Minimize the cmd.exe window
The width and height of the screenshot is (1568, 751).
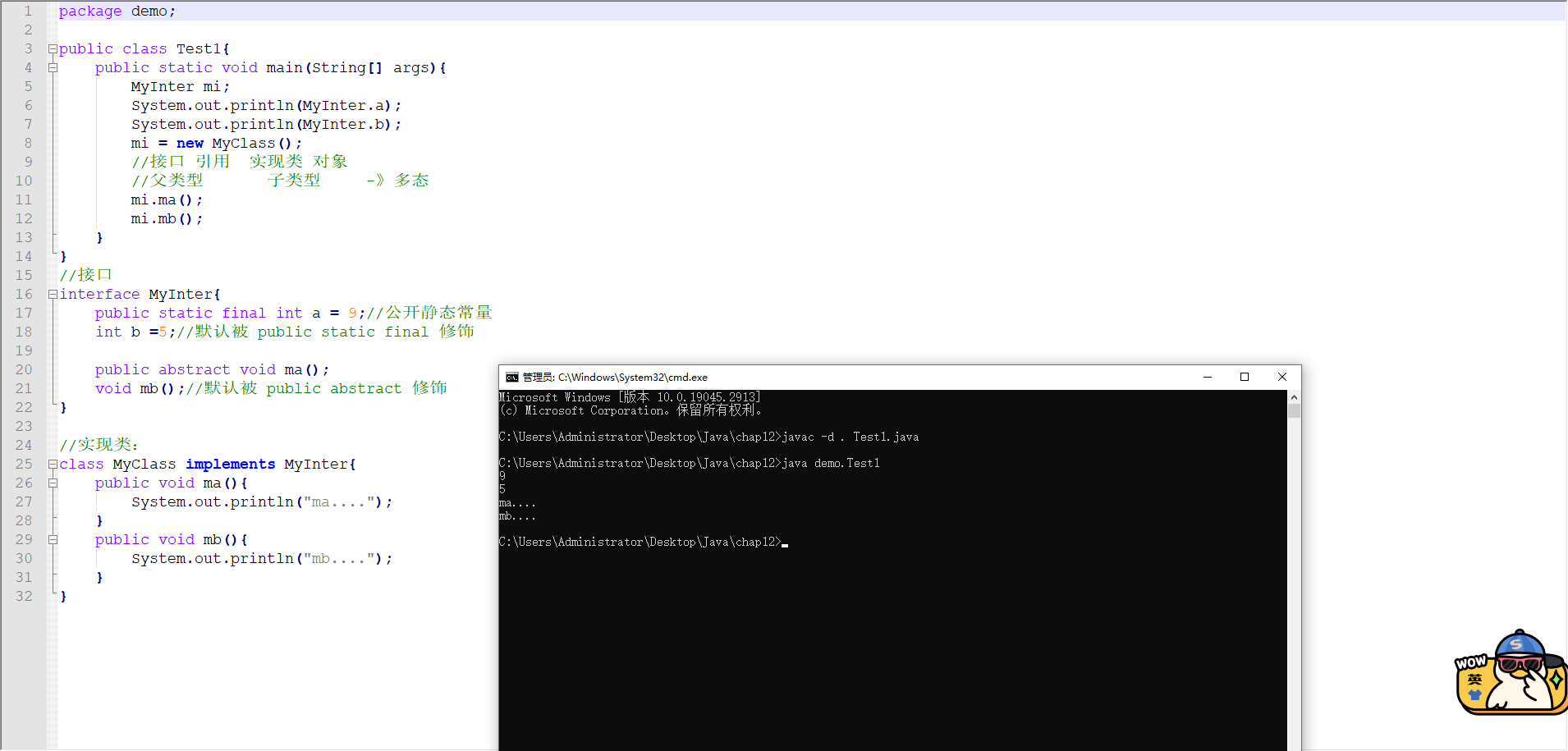[x=1208, y=377]
